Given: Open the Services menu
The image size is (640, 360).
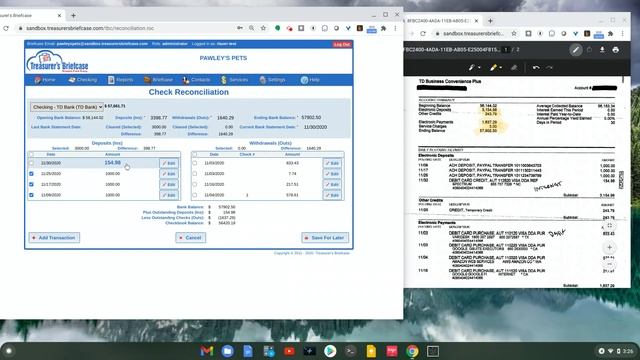Looking at the screenshot, I should pyautogui.click(x=234, y=80).
